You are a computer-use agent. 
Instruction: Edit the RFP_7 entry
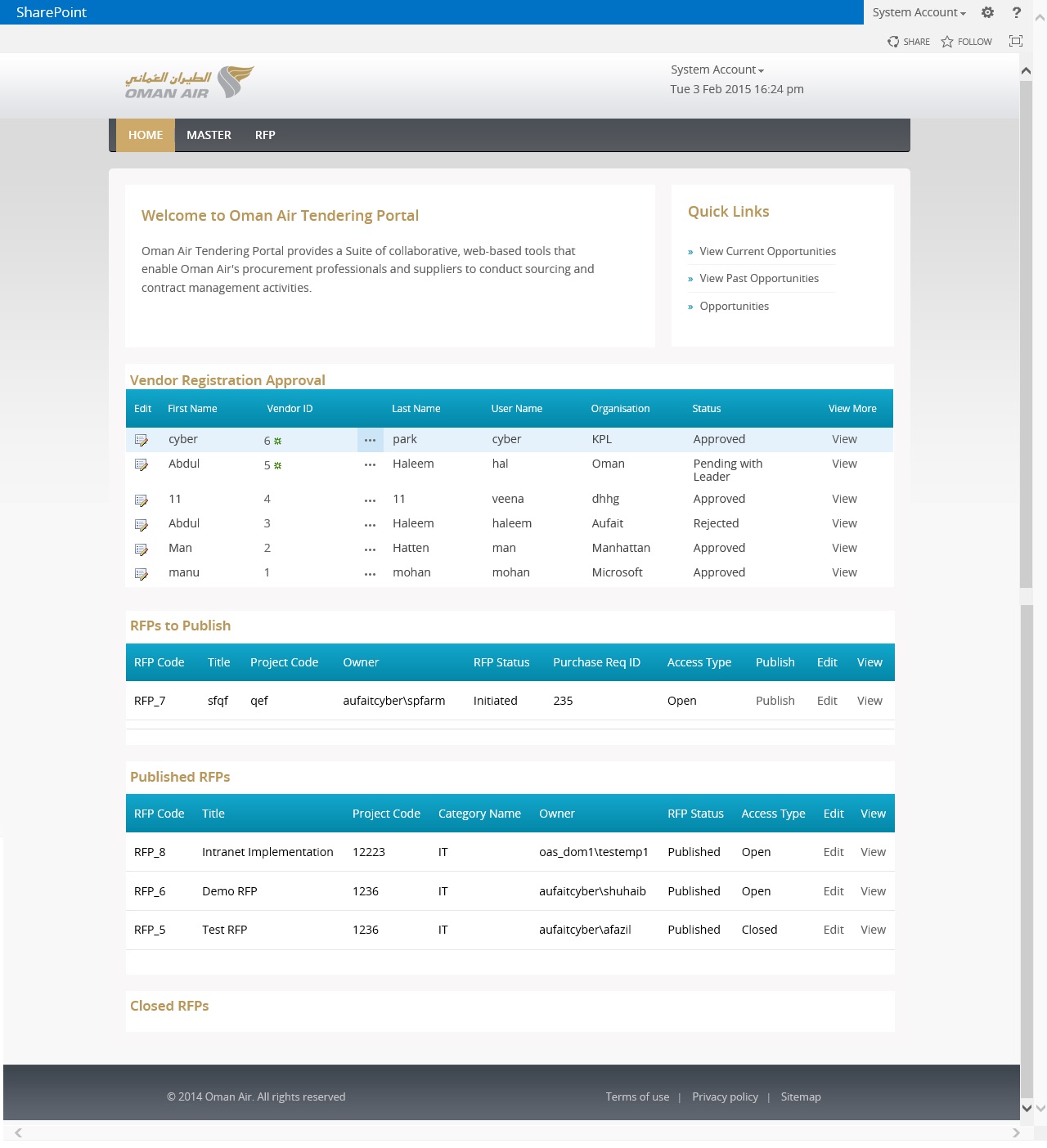pos(827,701)
